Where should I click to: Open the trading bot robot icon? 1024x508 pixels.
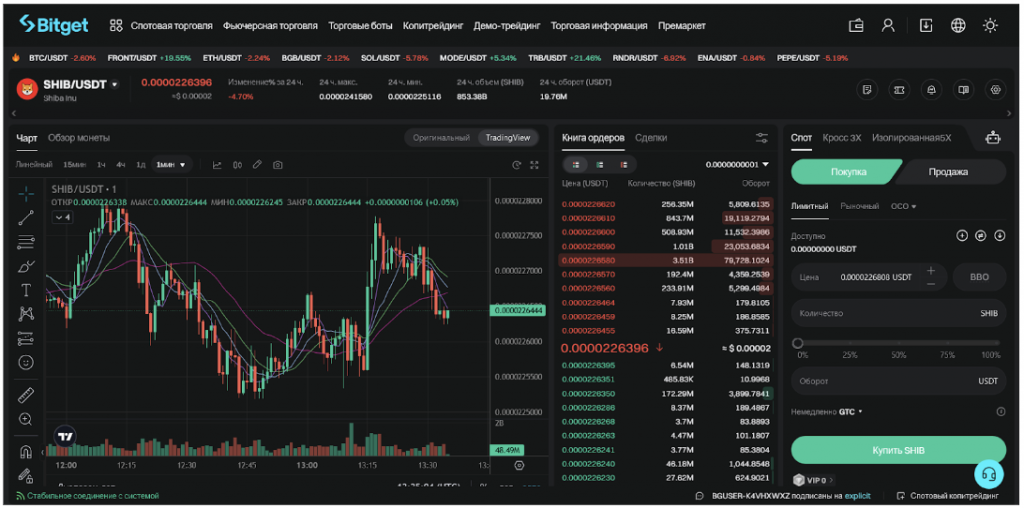pos(992,138)
